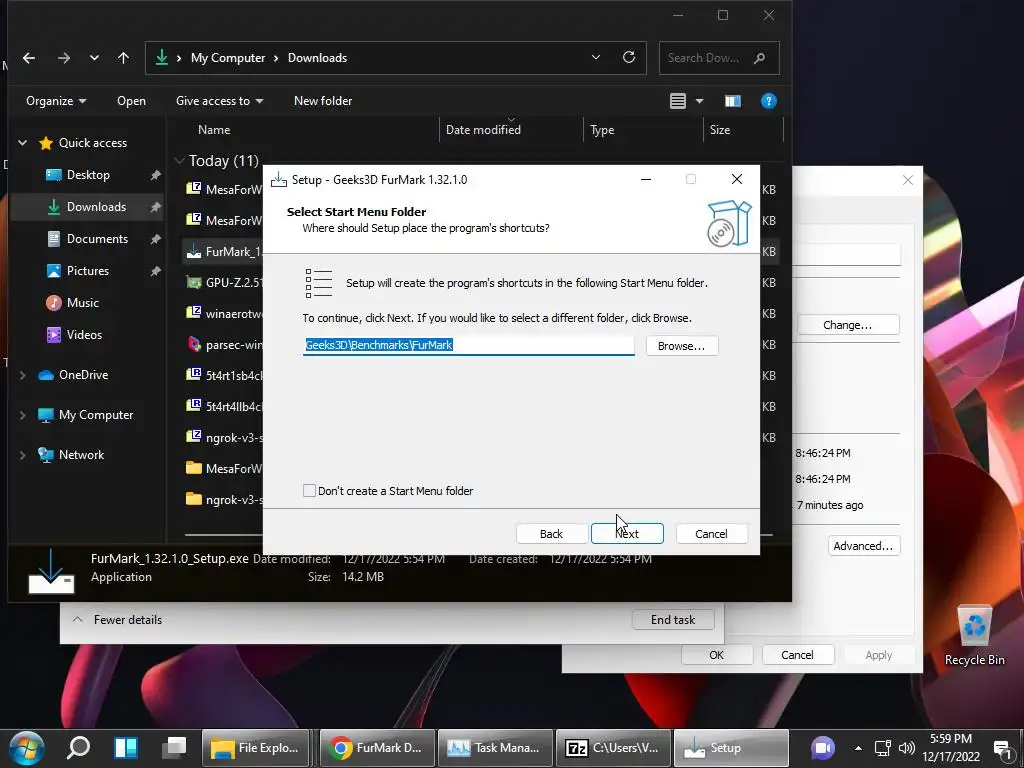This screenshot has width=1024, height=768.
Task: Select Downloads in navigation pane
Action: point(96,206)
